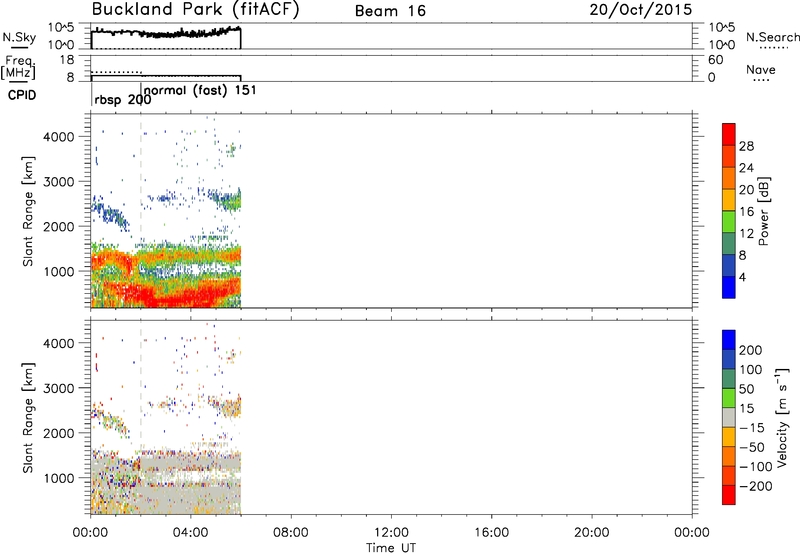Click the 'Nave' legend label
Viewport: 800px width, 554px height.
(761, 69)
